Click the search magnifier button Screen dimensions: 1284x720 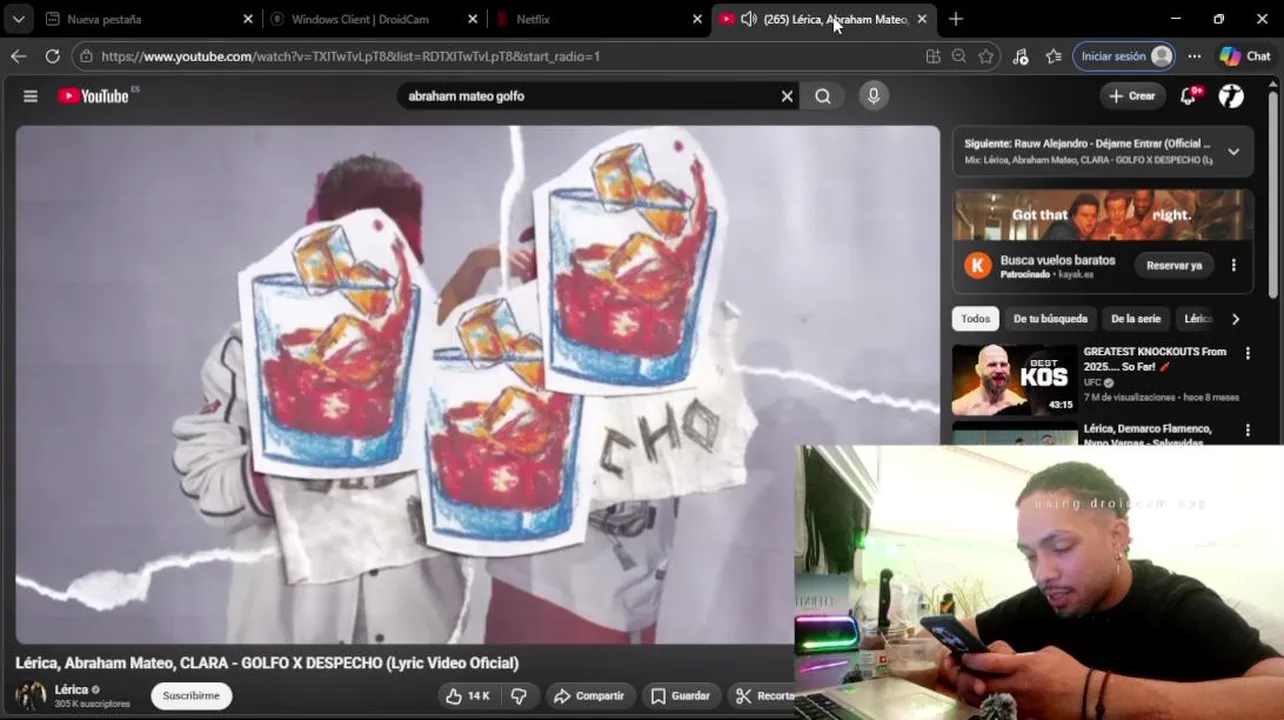[x=823, y=96]
